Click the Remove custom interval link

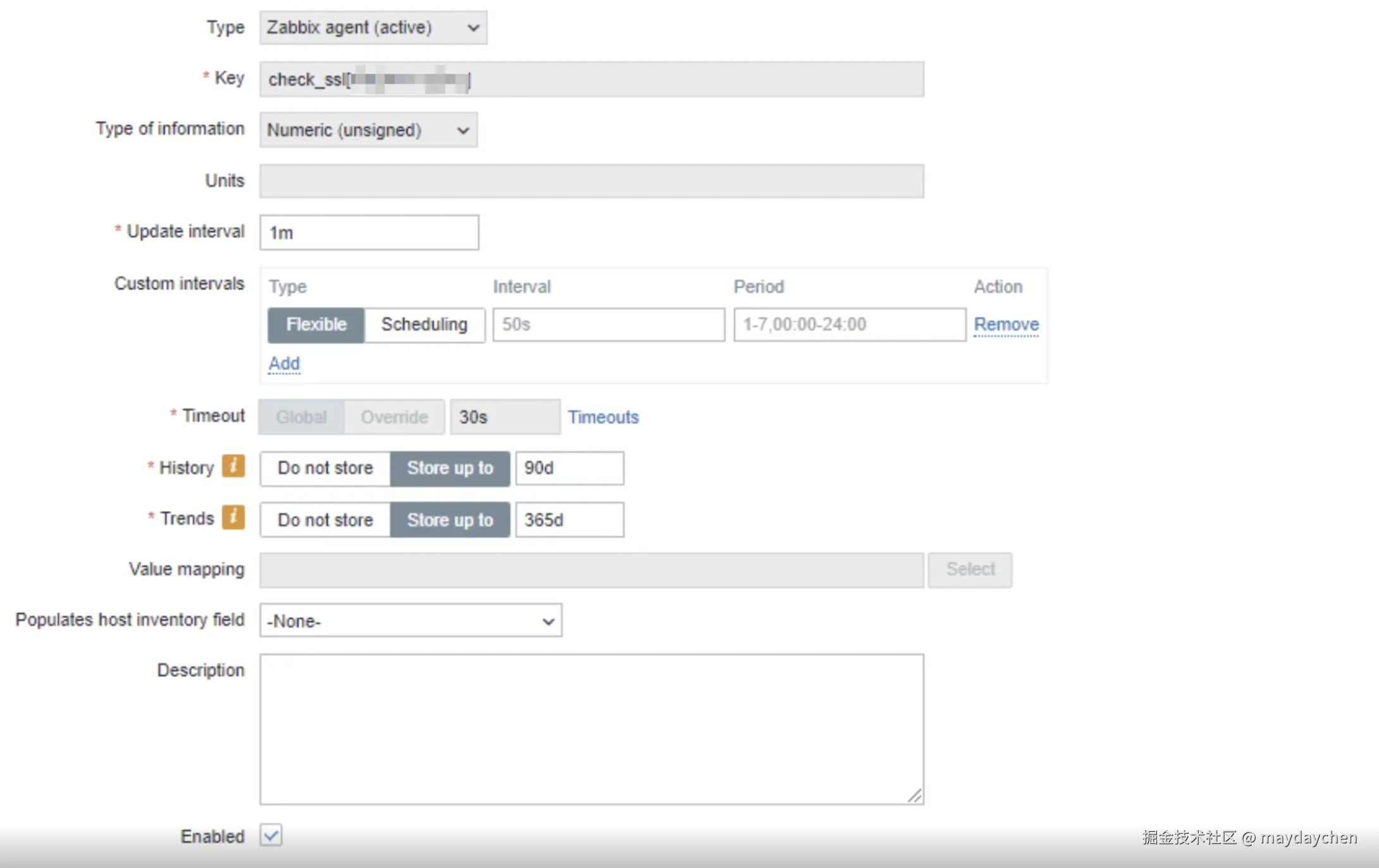[x=1006, y=325]
